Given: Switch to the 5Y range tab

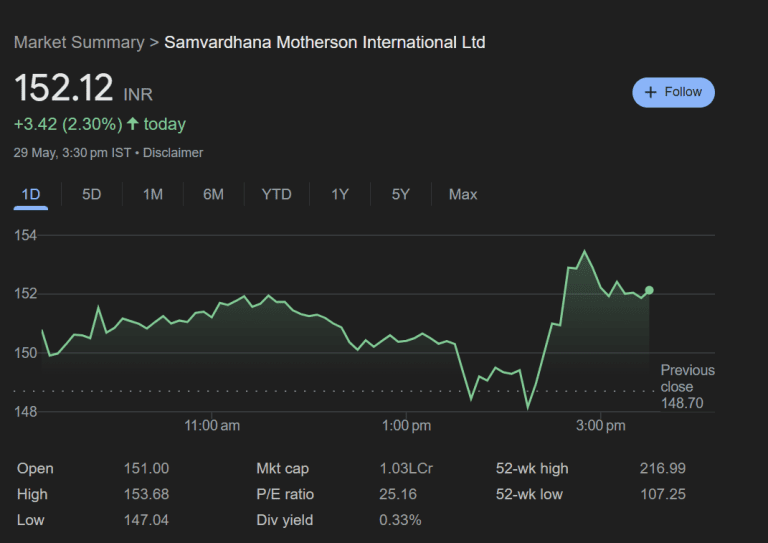Looking at the screenshot, I should click(x=401, y=194).
